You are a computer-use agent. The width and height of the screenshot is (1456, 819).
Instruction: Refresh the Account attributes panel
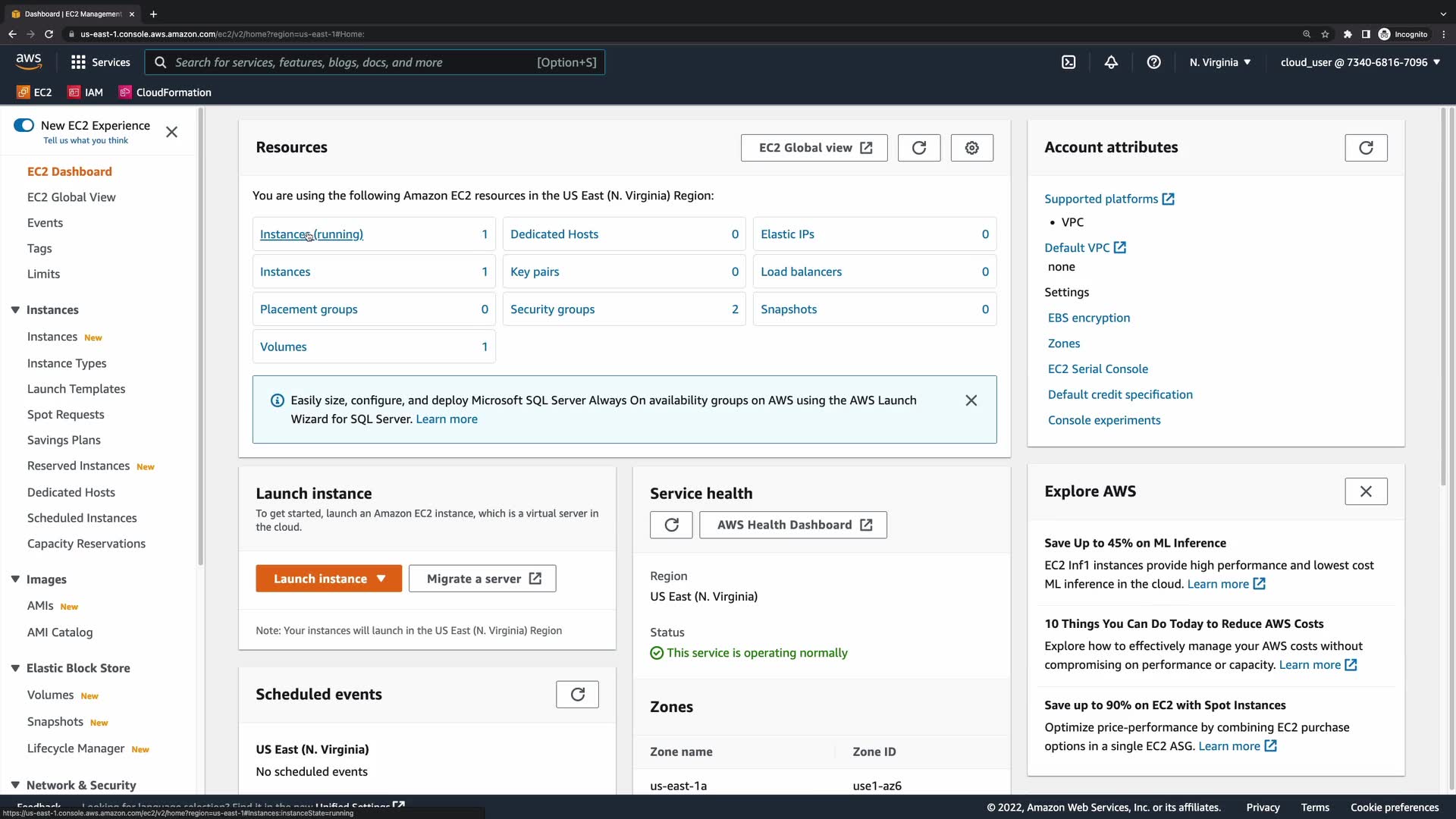click(x=1366, y=148)
